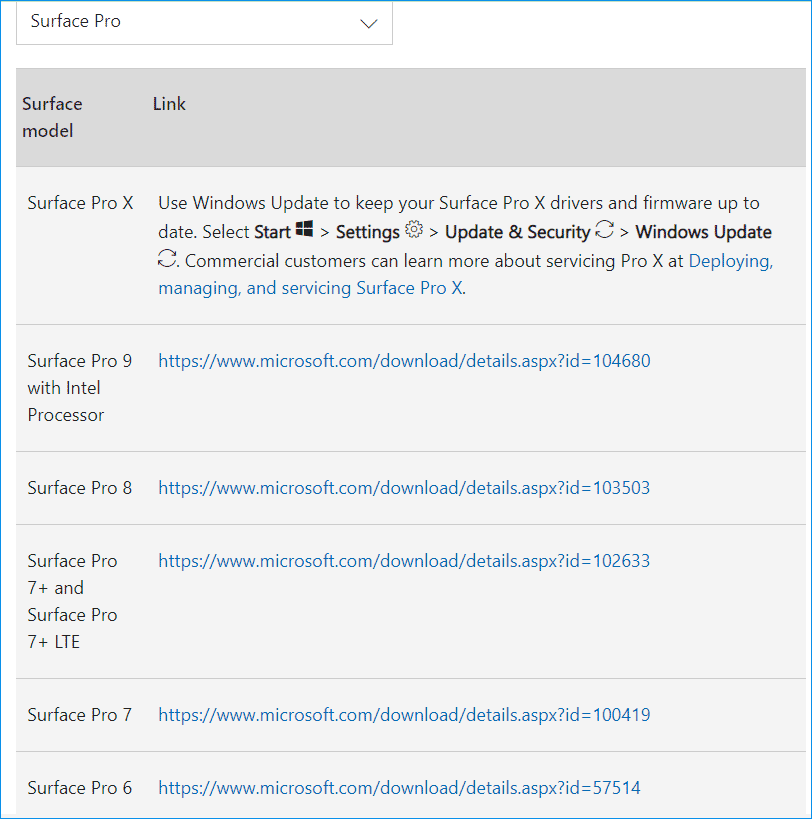Click the Surface Pro 9 with Intel Processor label

click(80, 387)
